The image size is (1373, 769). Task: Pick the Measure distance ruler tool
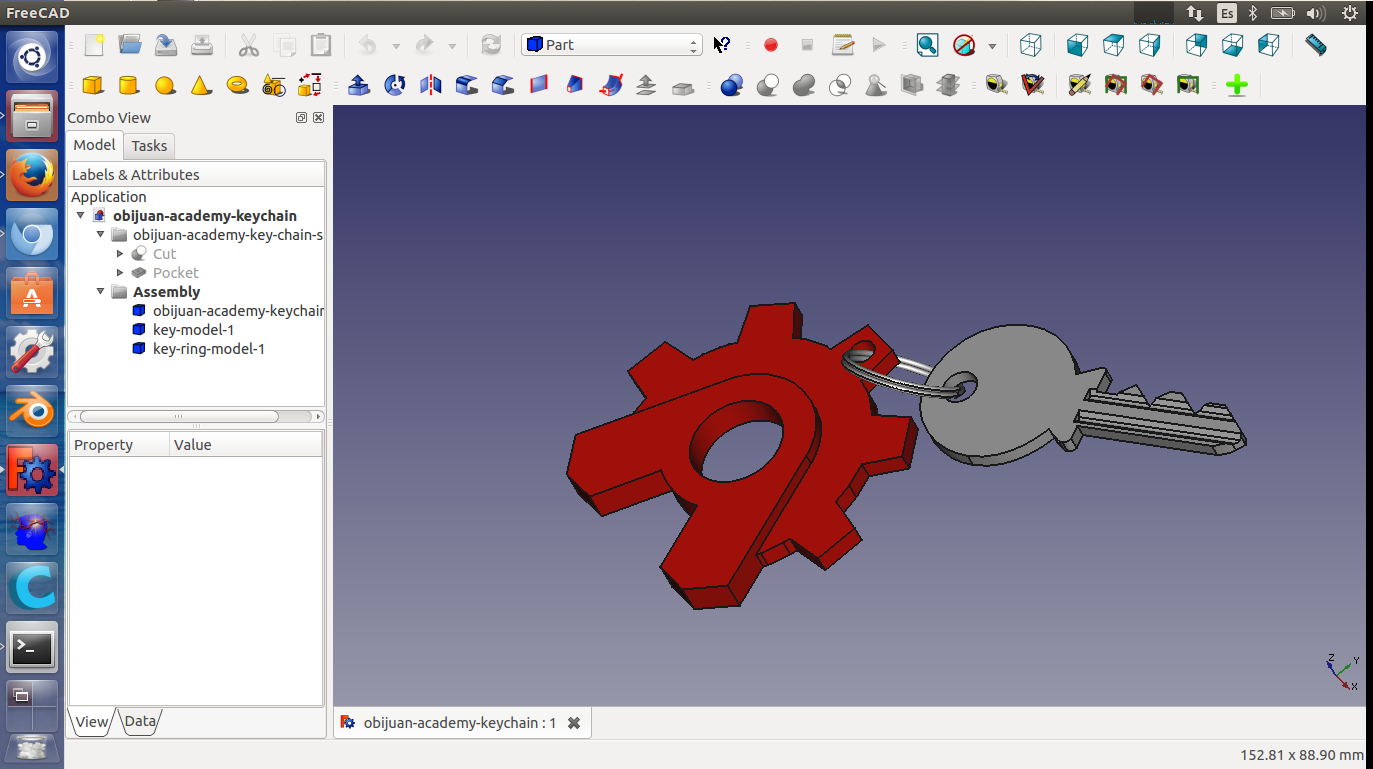[x=1316, y=45]
